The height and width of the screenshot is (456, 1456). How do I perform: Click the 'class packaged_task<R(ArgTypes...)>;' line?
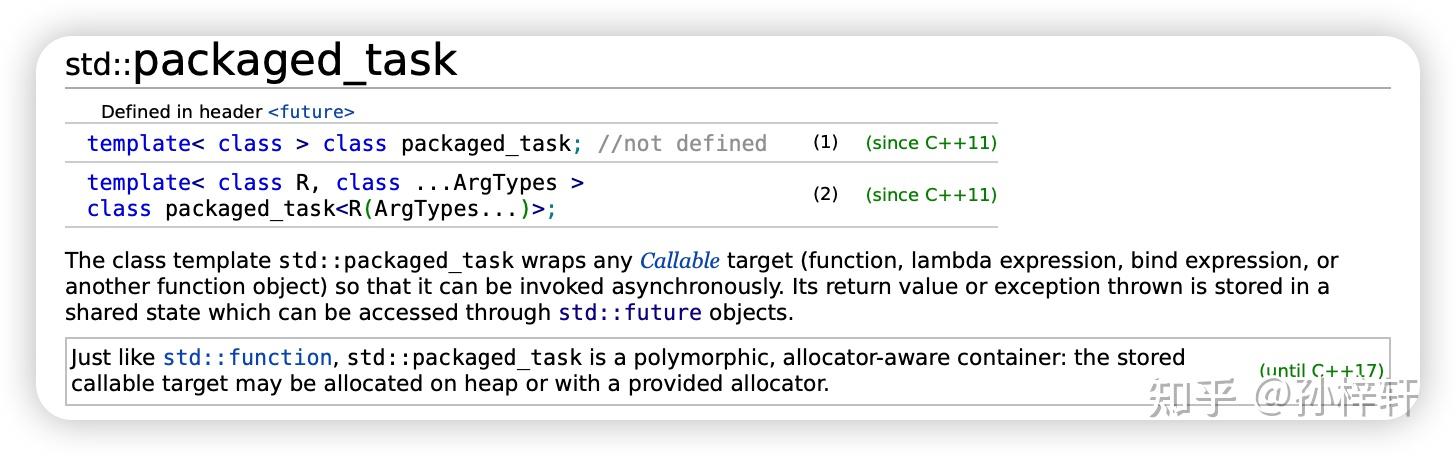point(321,209)
